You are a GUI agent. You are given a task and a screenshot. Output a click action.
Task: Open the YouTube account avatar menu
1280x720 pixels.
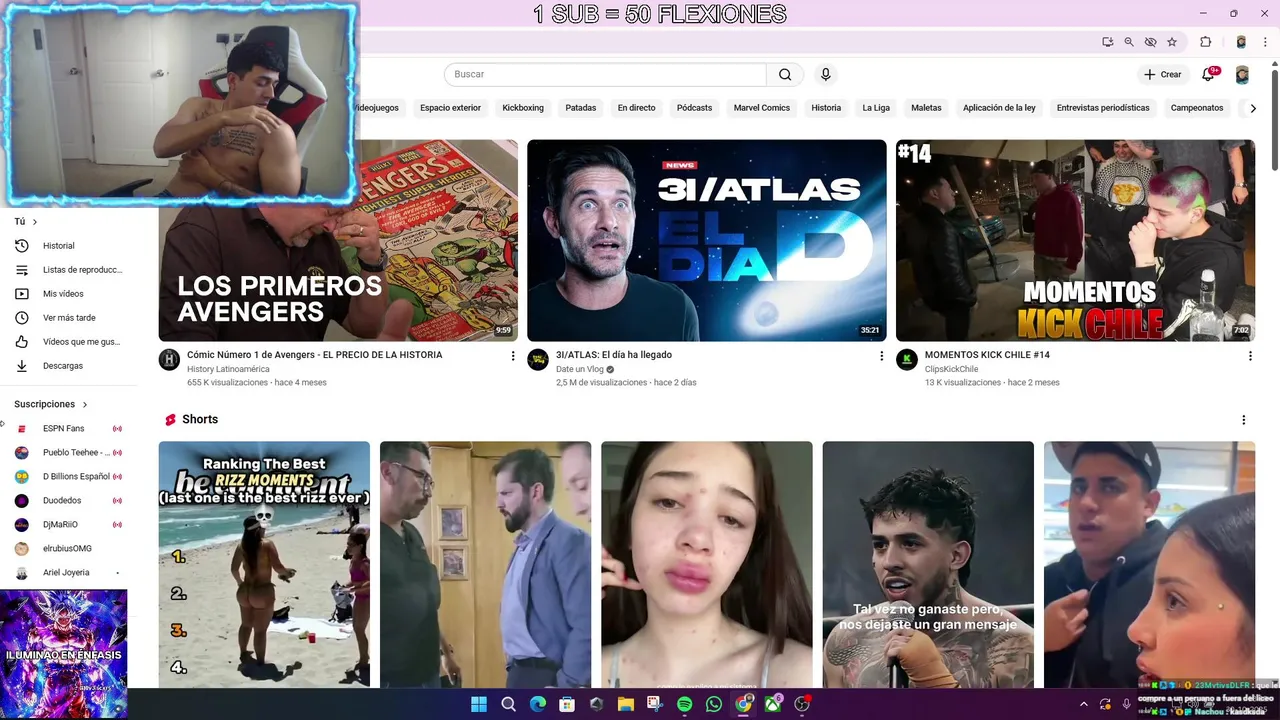coord(1242,75)
